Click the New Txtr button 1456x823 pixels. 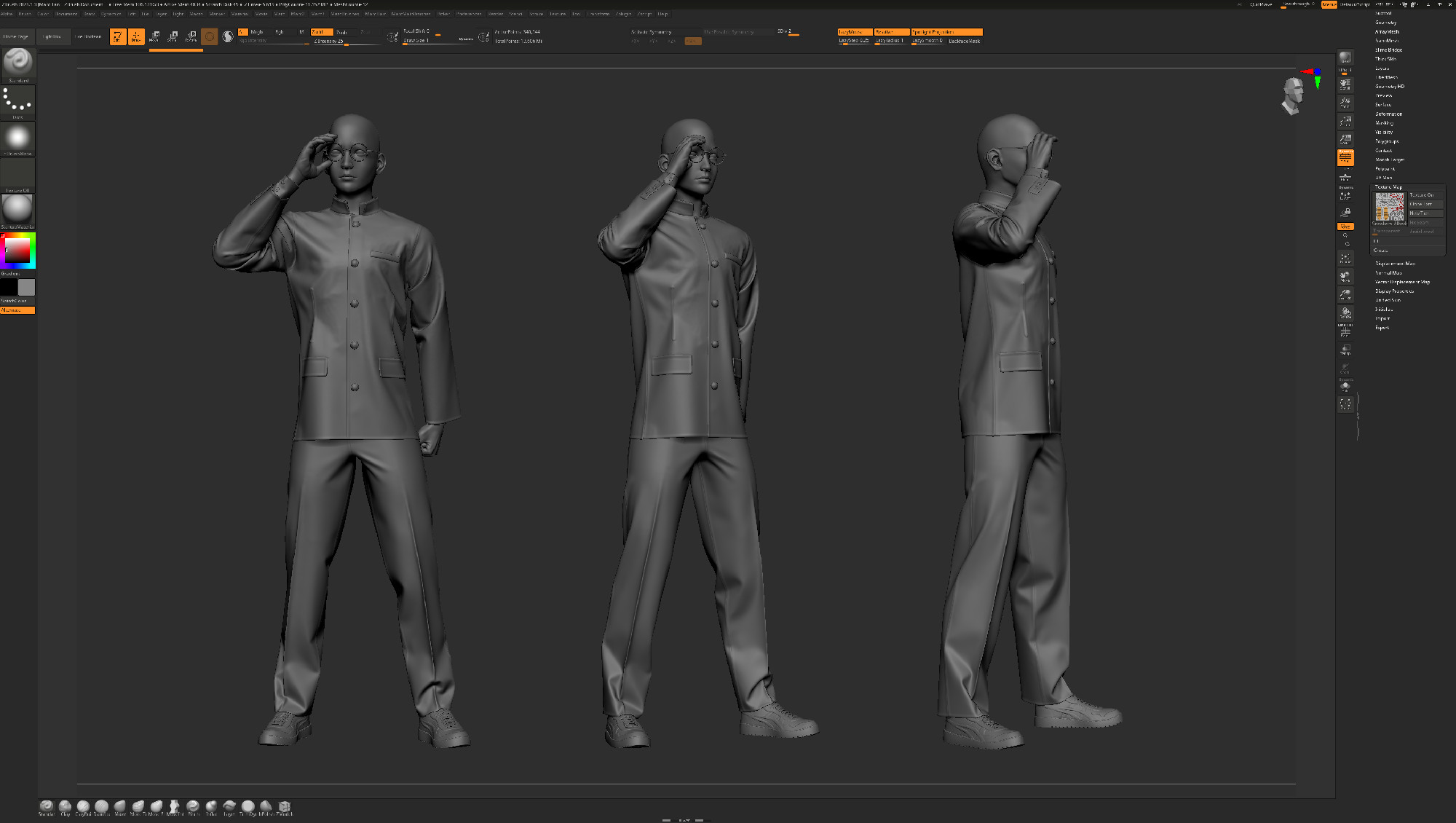1425,213
